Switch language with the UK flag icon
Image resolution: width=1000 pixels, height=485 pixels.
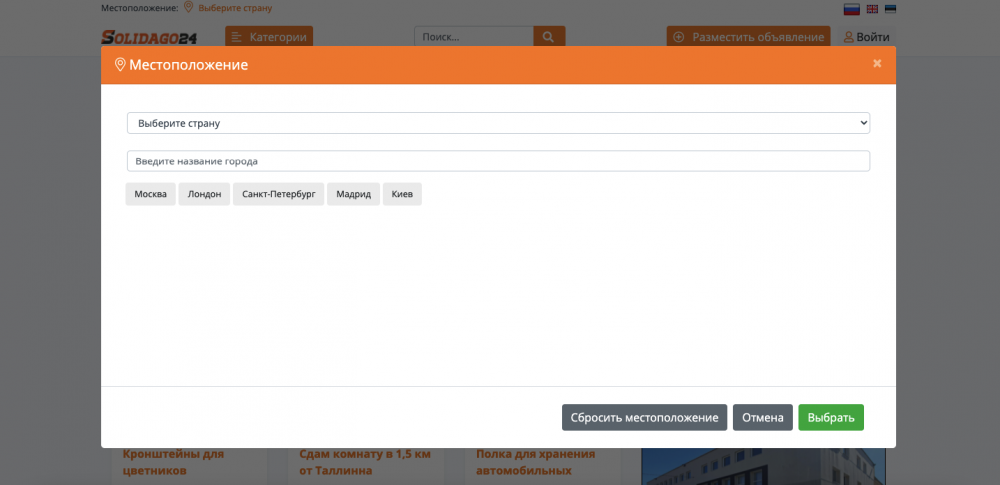(872, 9)
